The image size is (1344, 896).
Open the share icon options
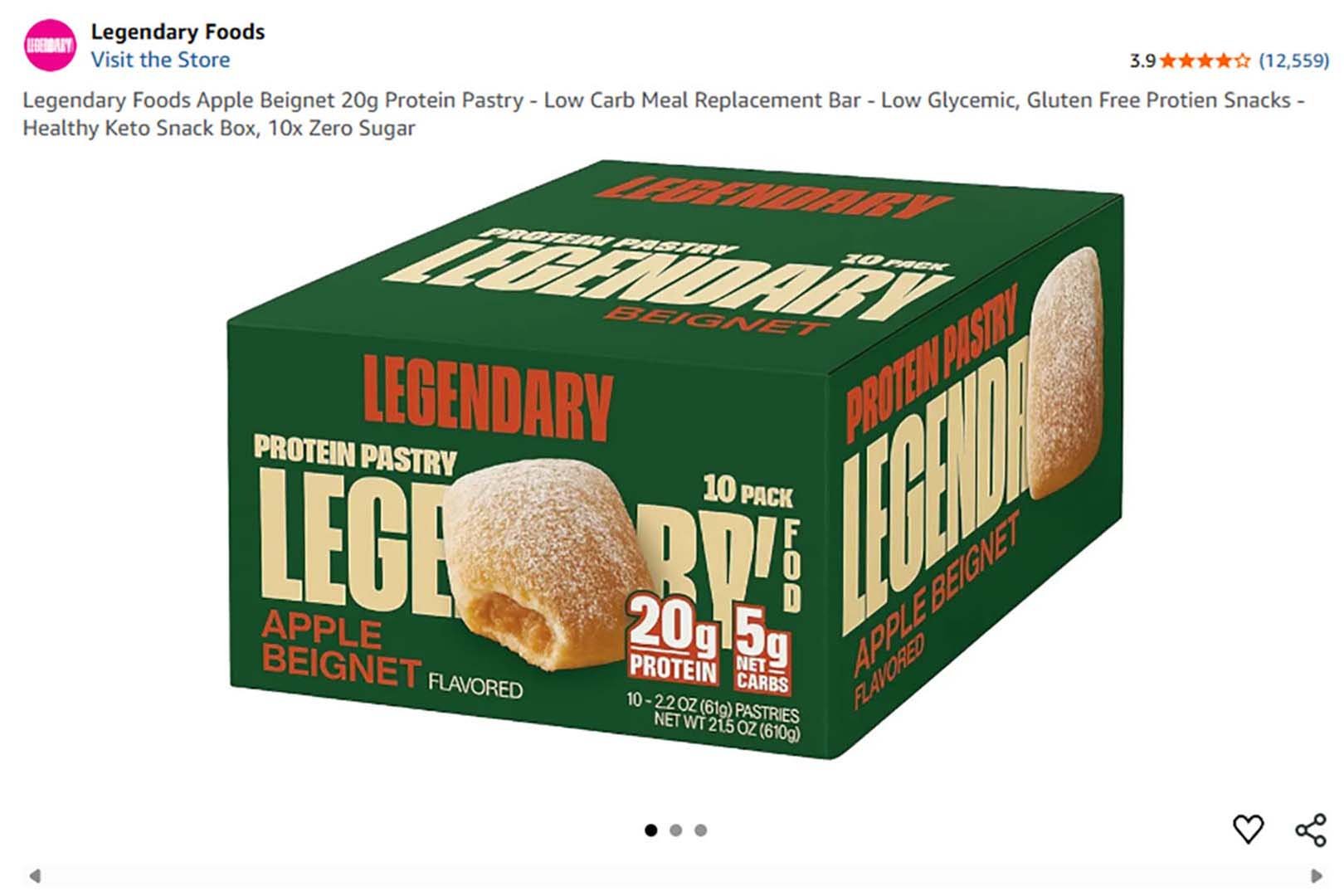pyautogui.click(x=1311, y=830)
